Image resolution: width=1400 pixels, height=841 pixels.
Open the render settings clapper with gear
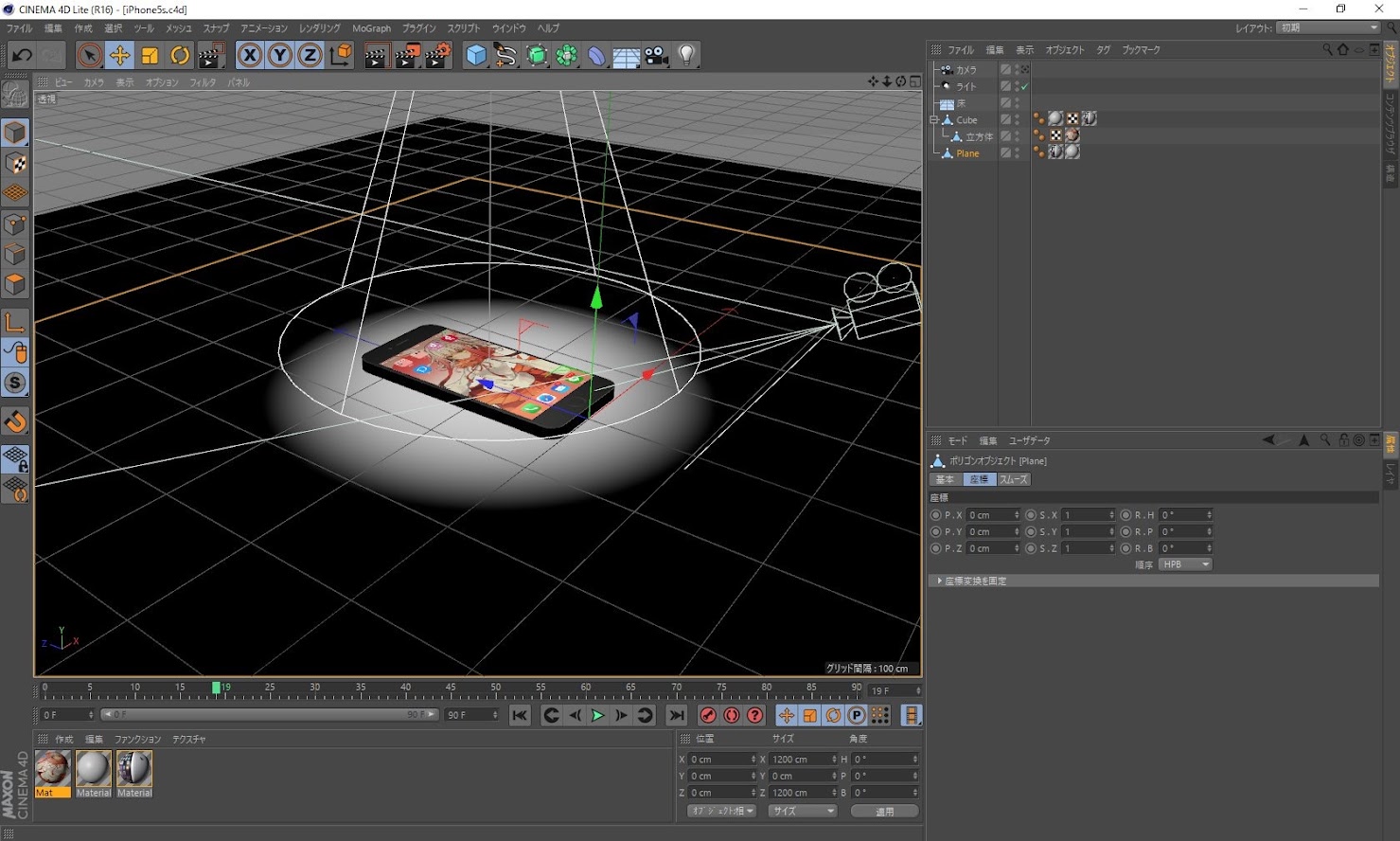pyautogui.click(x=438, y=56)
